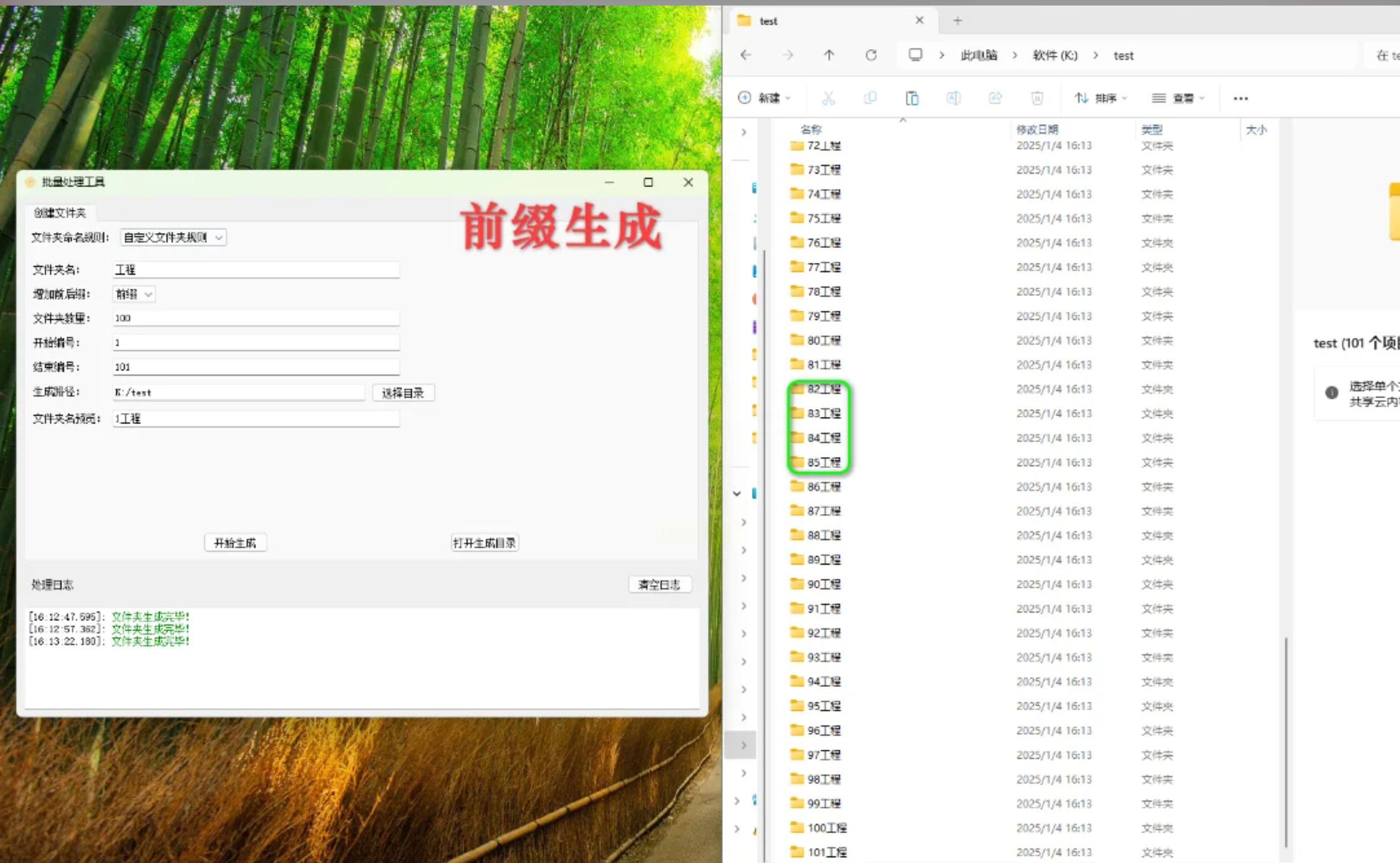Screen dimensions: 1400x863
Task: Click the 开始生成 button
Action: (235, 543)
